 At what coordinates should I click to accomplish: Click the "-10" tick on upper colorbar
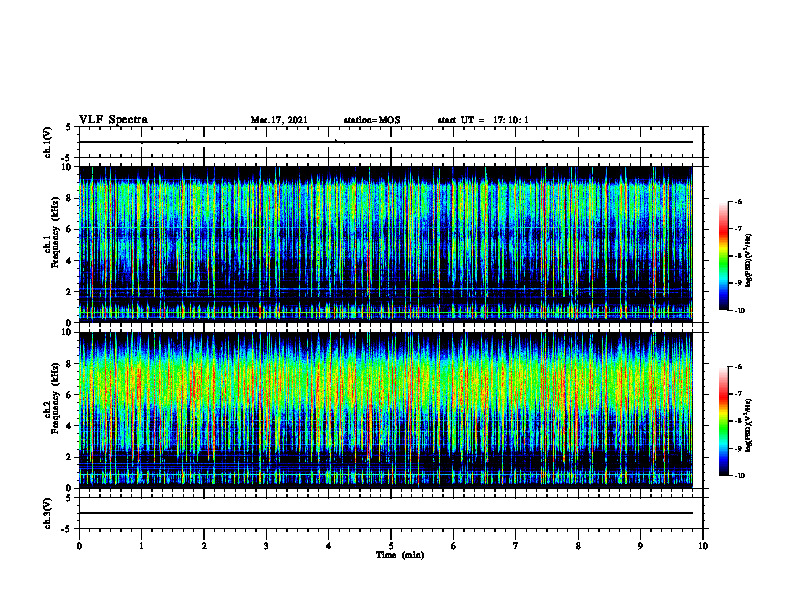pos(739,311)
